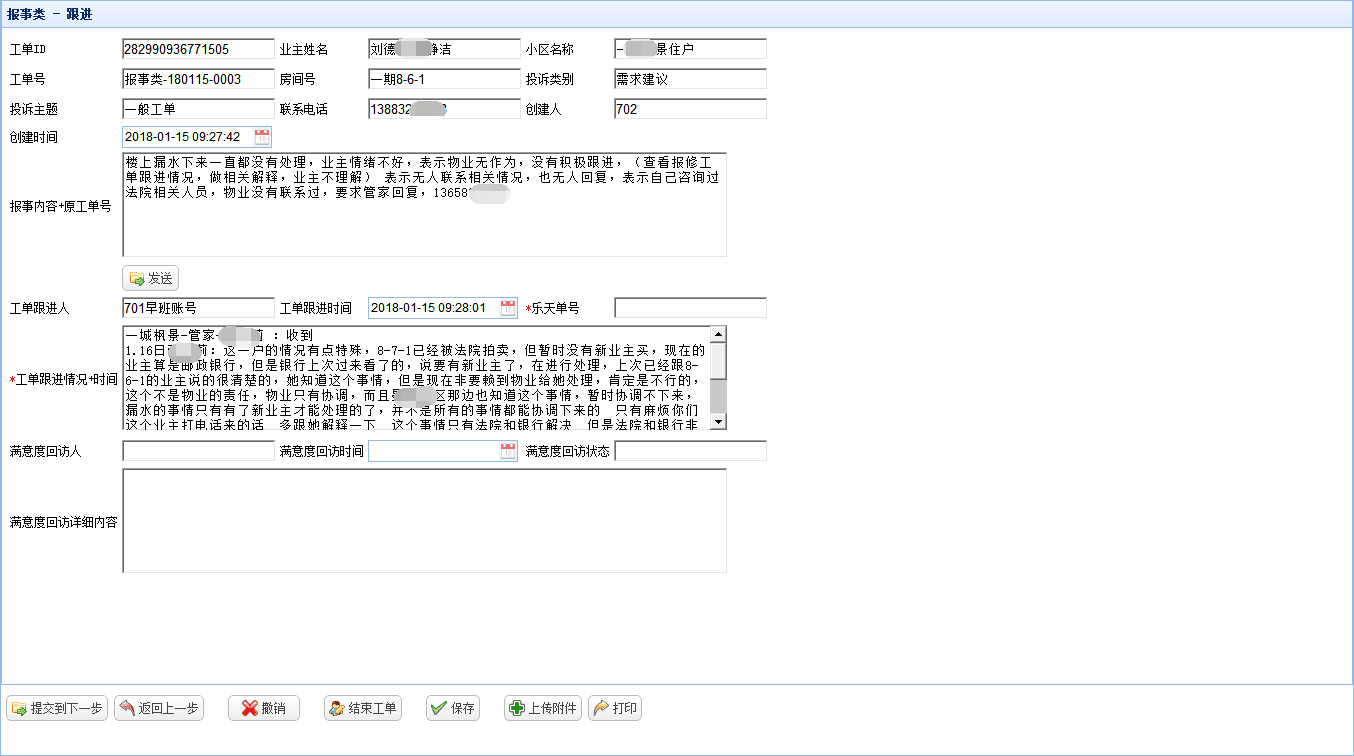Click 上传附件 upload attachment button

(x=543, y=709)
